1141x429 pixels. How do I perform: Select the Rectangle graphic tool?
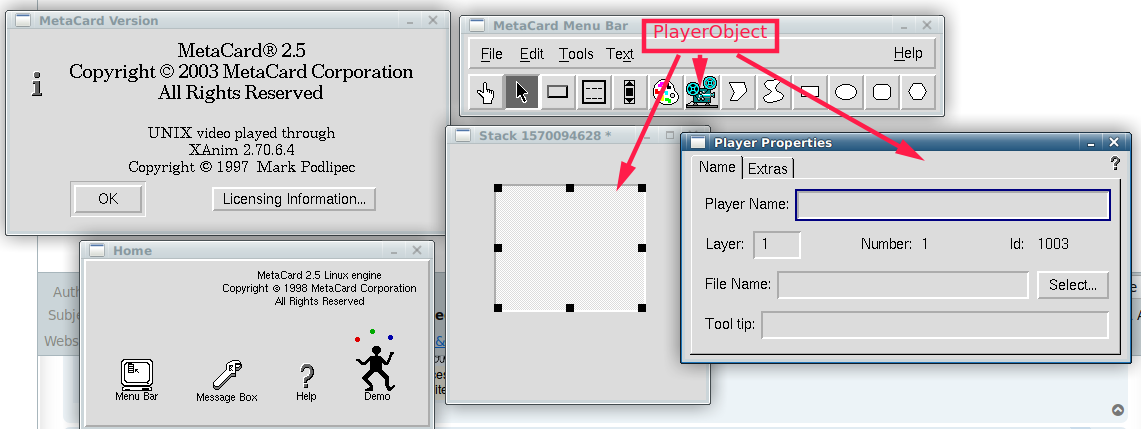point(810,92)
